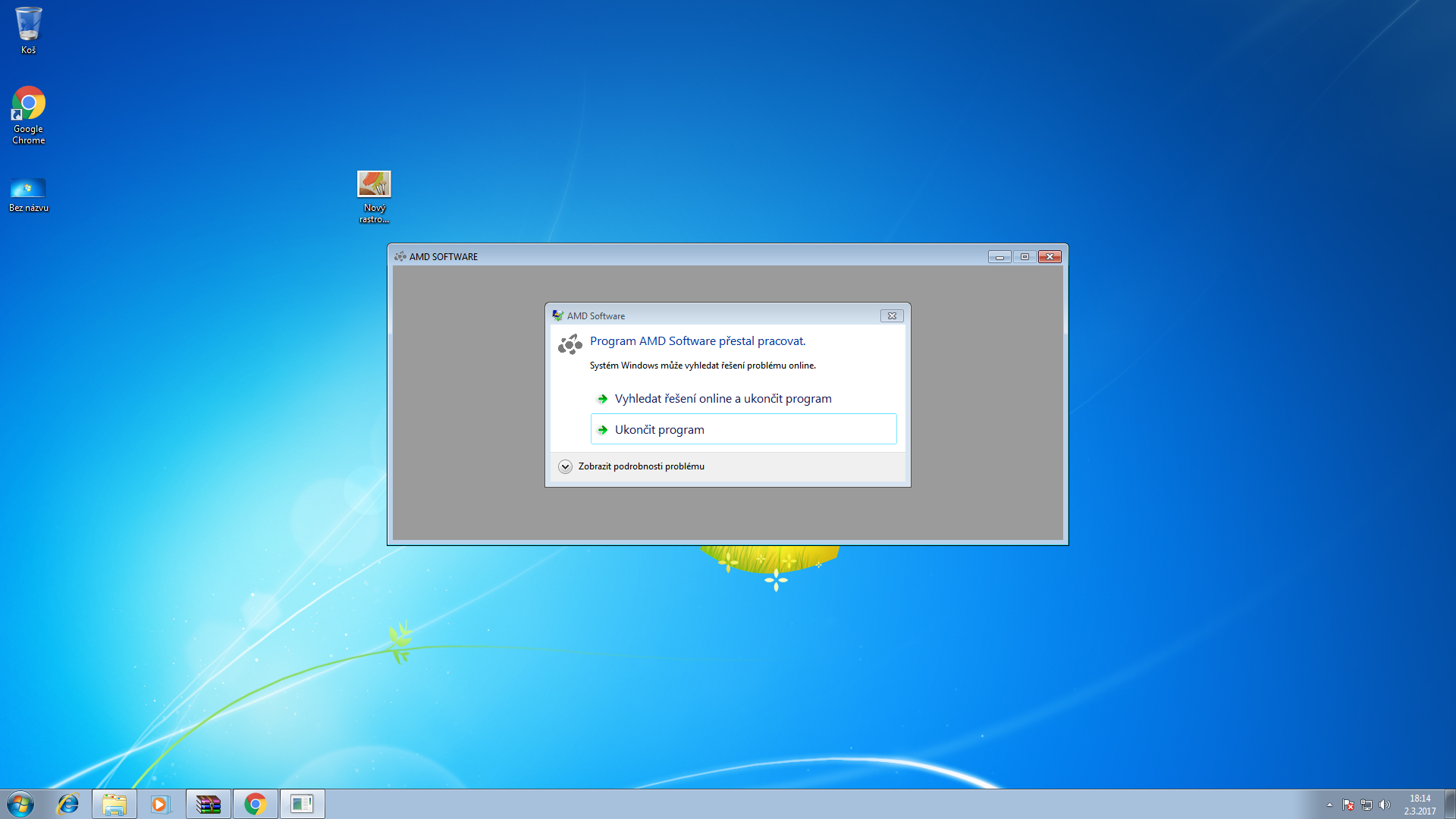Click the heading Program AMD Software přestal pracovat
The height and width of the screenshot is (819, 1456).
point(697,341)
